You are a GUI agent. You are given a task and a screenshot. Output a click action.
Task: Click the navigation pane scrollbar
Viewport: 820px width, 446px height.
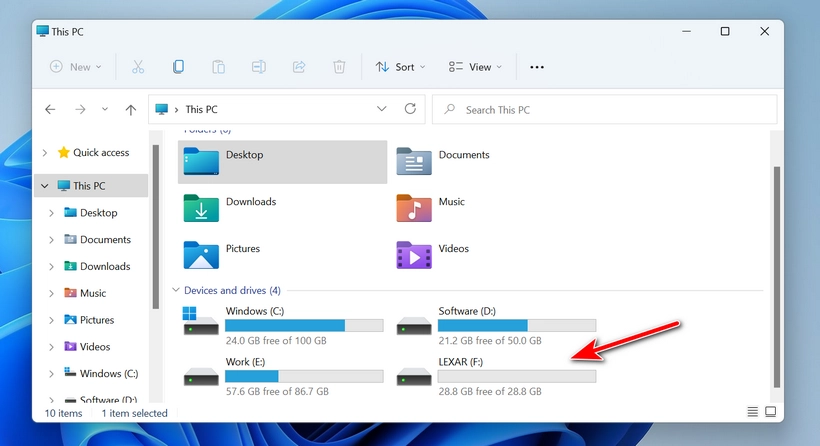click(x=156, y=227)
